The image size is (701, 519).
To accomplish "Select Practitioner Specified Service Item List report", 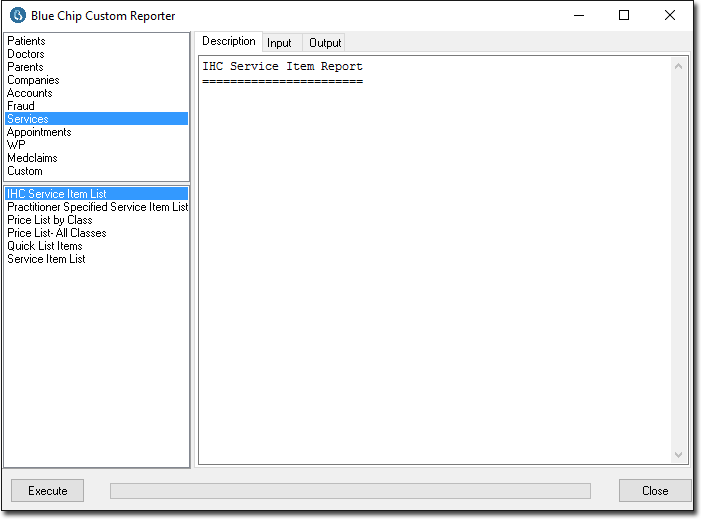I will coord(97,207).
